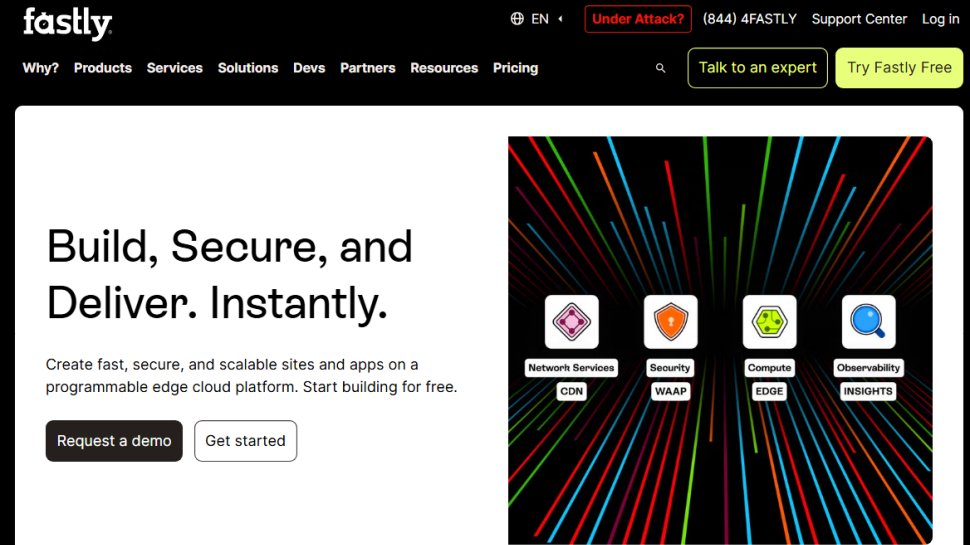Click Request a demo button

click(114, 441)
